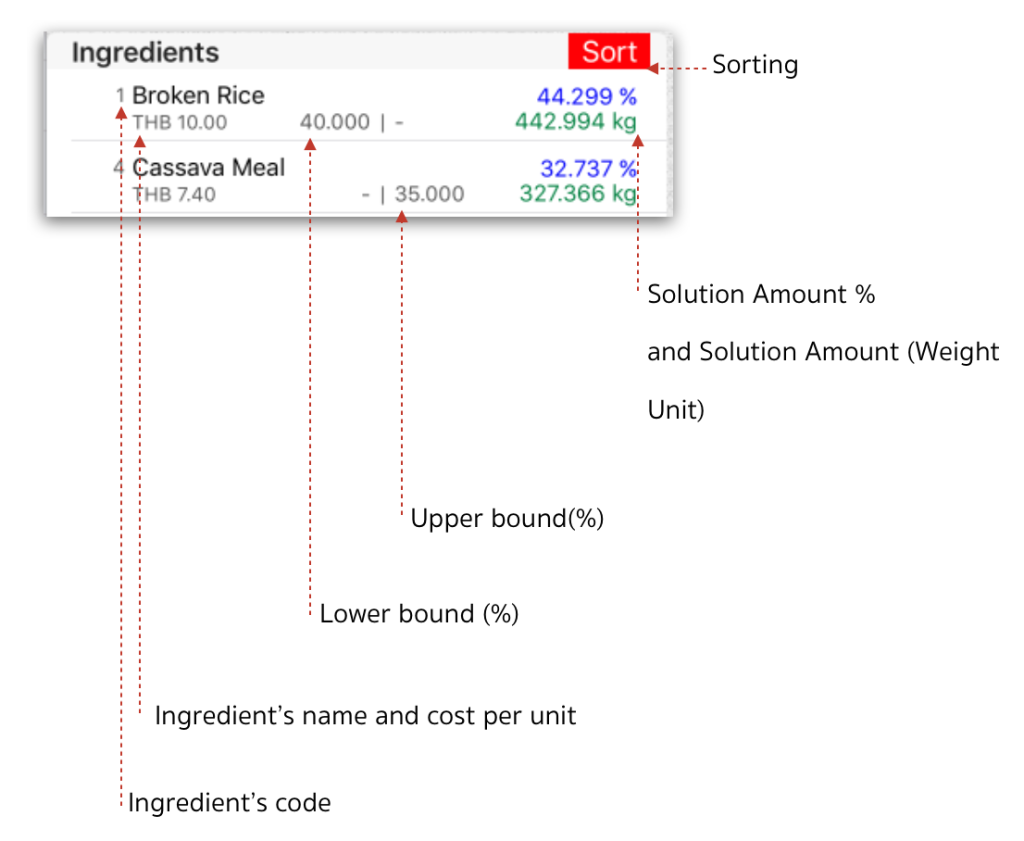Click the Sorting annotation label
1024x841 pixels.
pos(755,66)
